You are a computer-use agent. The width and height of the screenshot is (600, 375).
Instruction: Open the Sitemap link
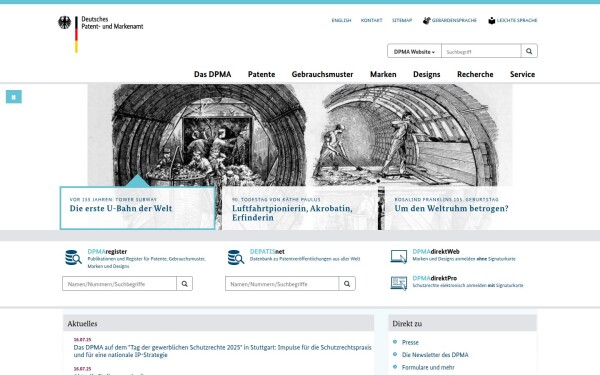pyautogui.click(x=402, y=20)
